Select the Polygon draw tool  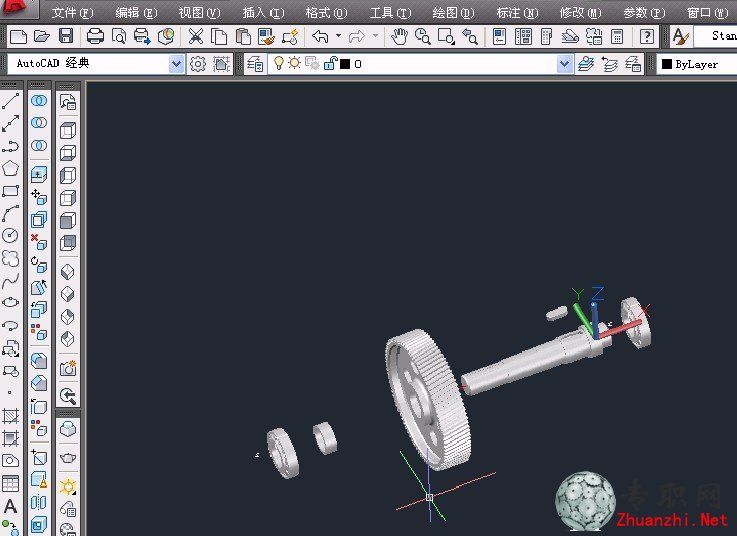10,168
